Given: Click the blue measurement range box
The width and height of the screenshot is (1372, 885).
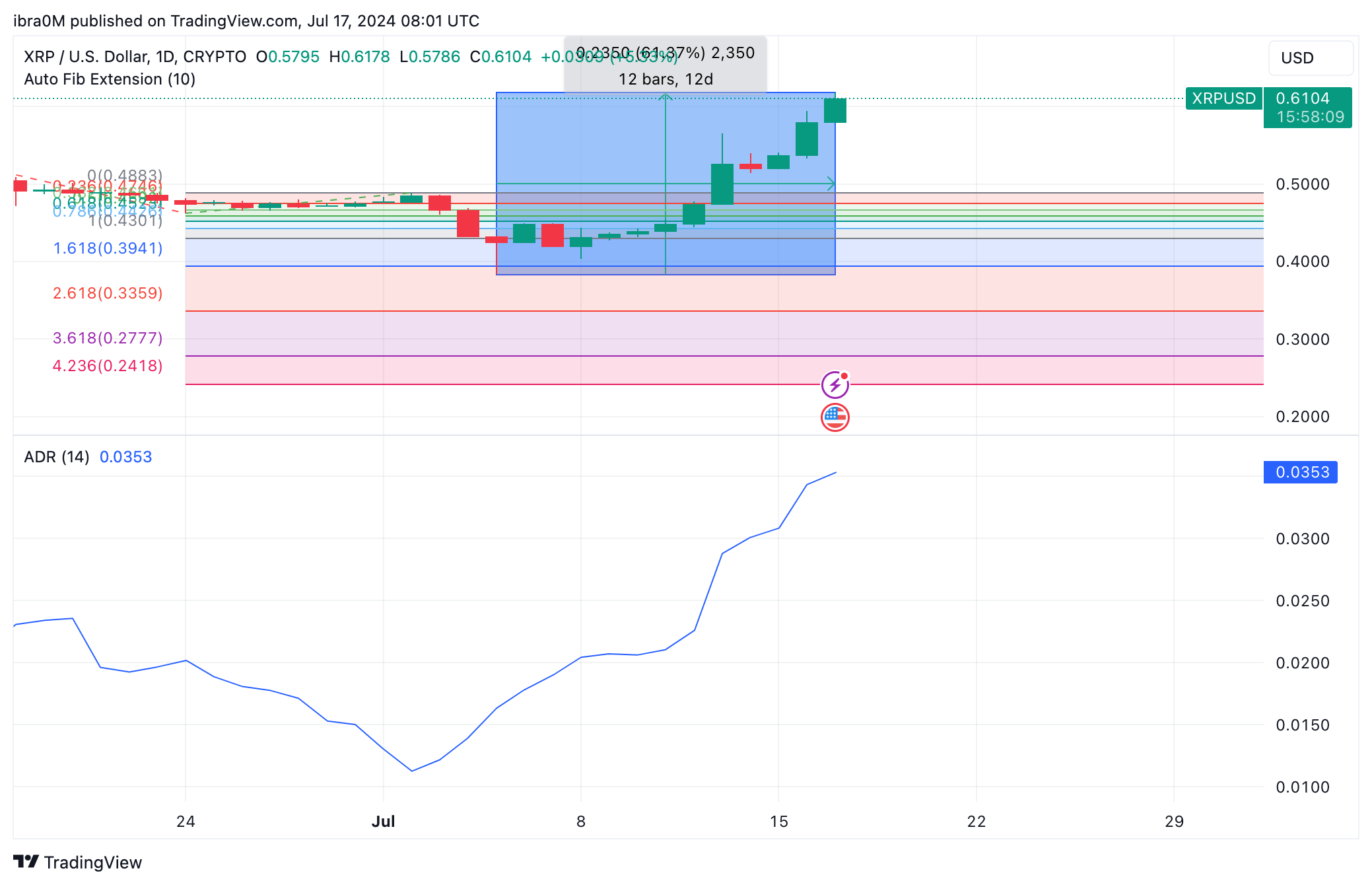Looking at the screenshot, I should (x=666, y=184).
